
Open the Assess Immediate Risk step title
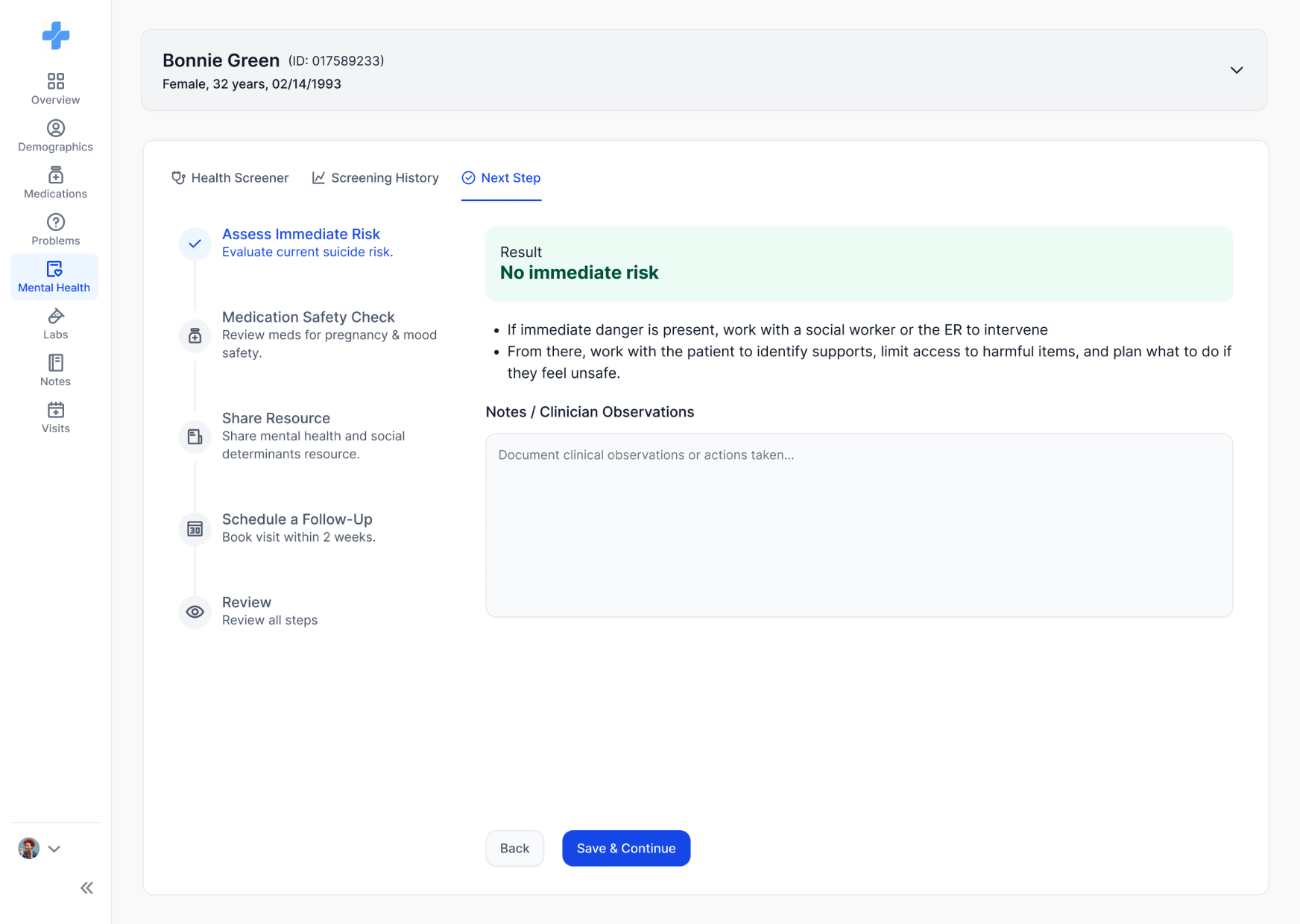(x=301, y=234)
